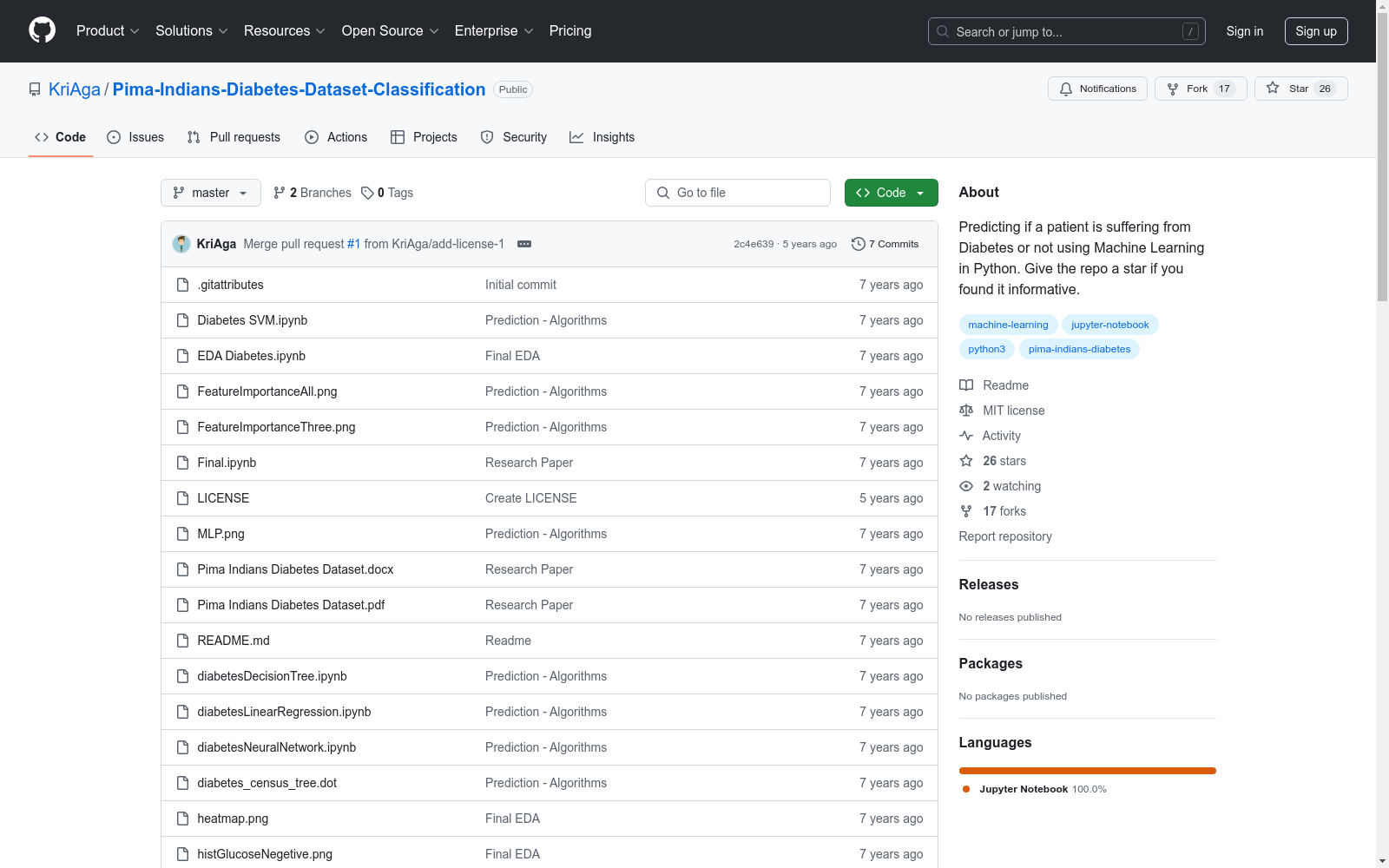The width and height of the screenshot is (1389, 868).
Task: Click the file icon beside MLP.png
Action: click(182, 534)
